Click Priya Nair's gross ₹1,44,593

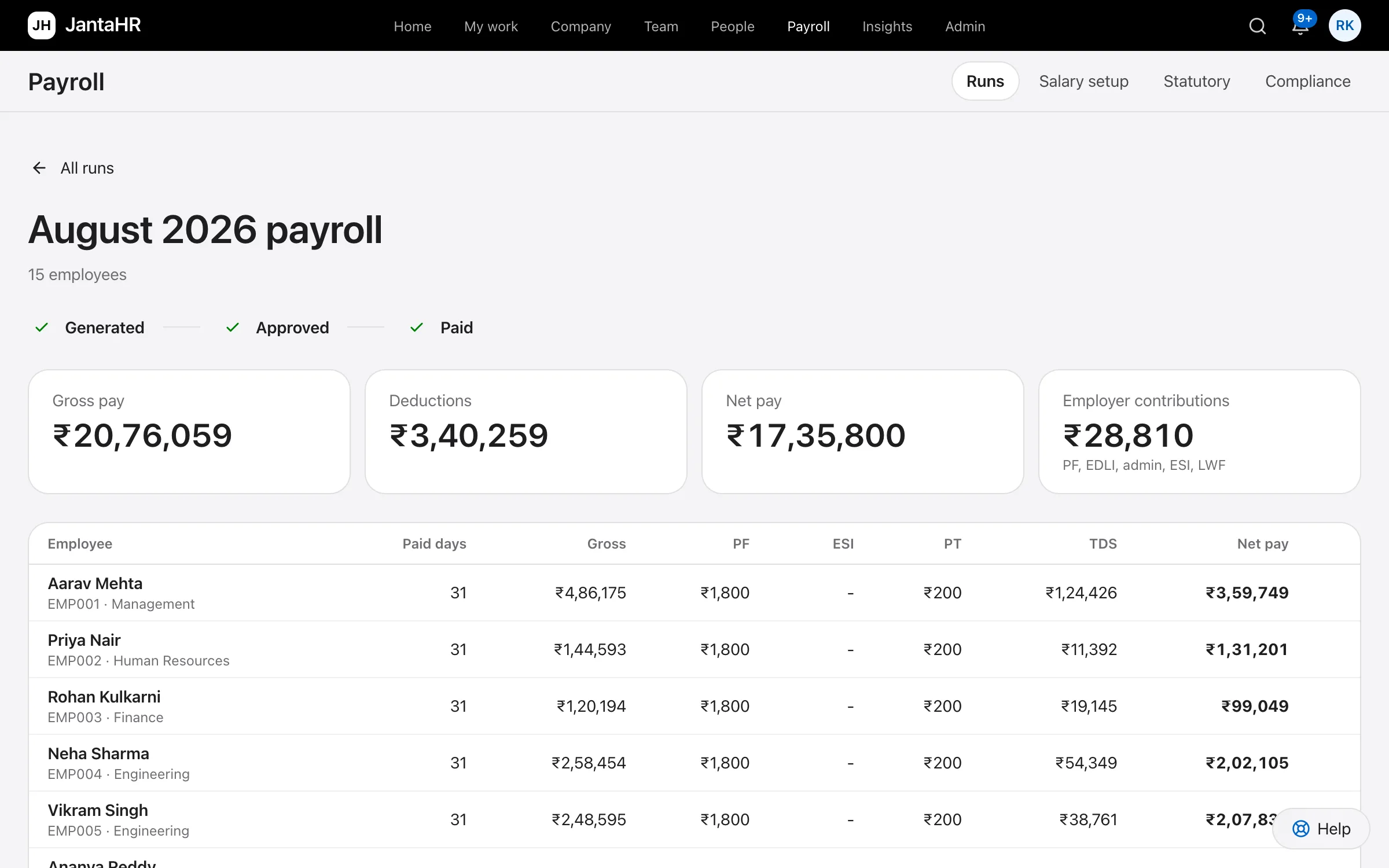pos(590,649)
